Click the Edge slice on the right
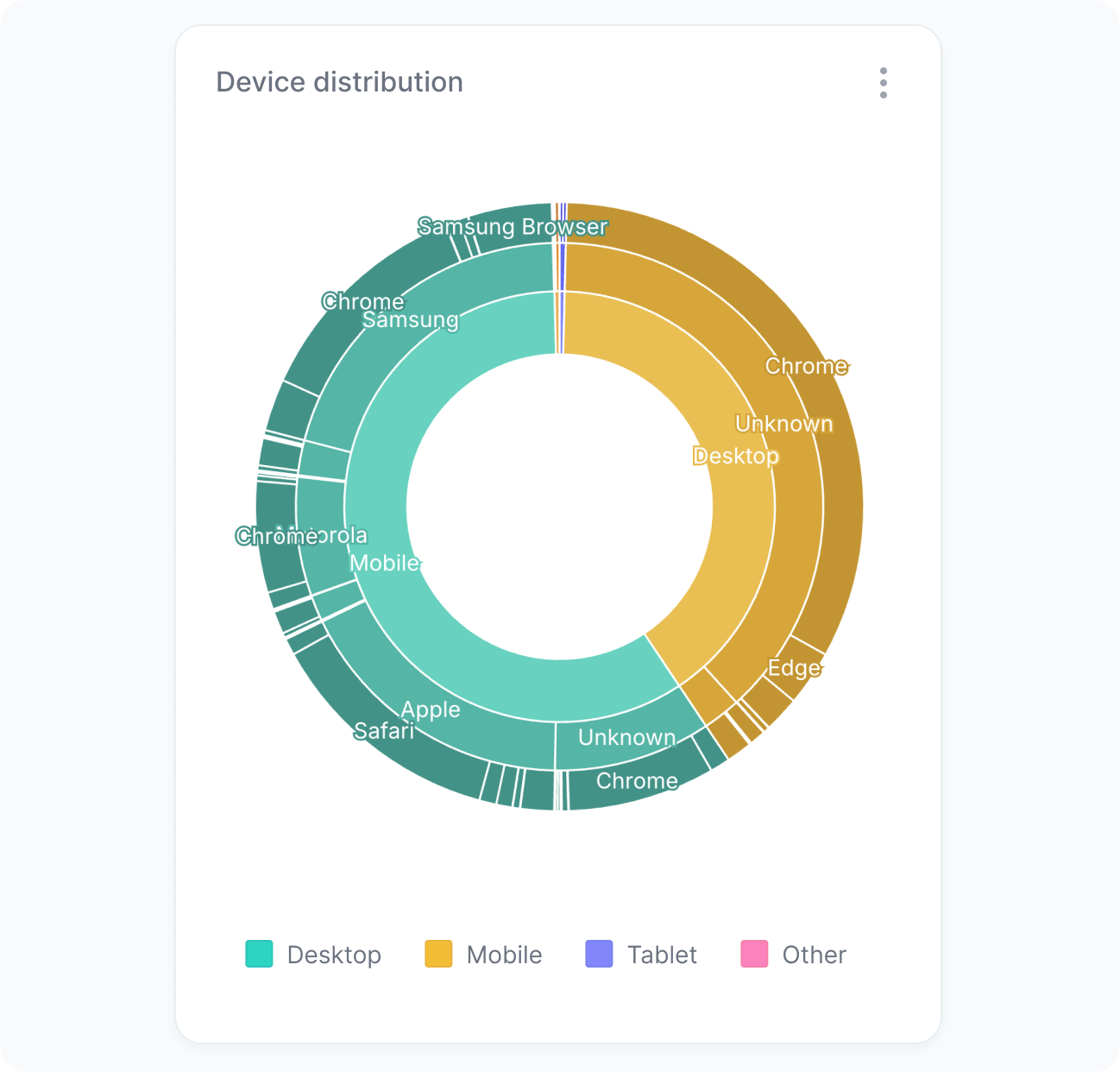Viewport: 1120px width, 1072px height. click(794, 668)
